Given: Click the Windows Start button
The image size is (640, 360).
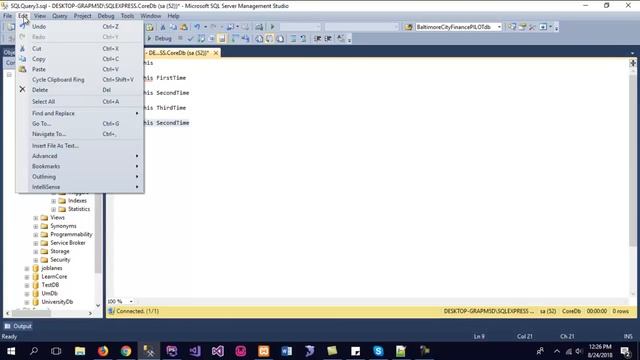Looking at the screenshot, I should (x=11, y=351).
